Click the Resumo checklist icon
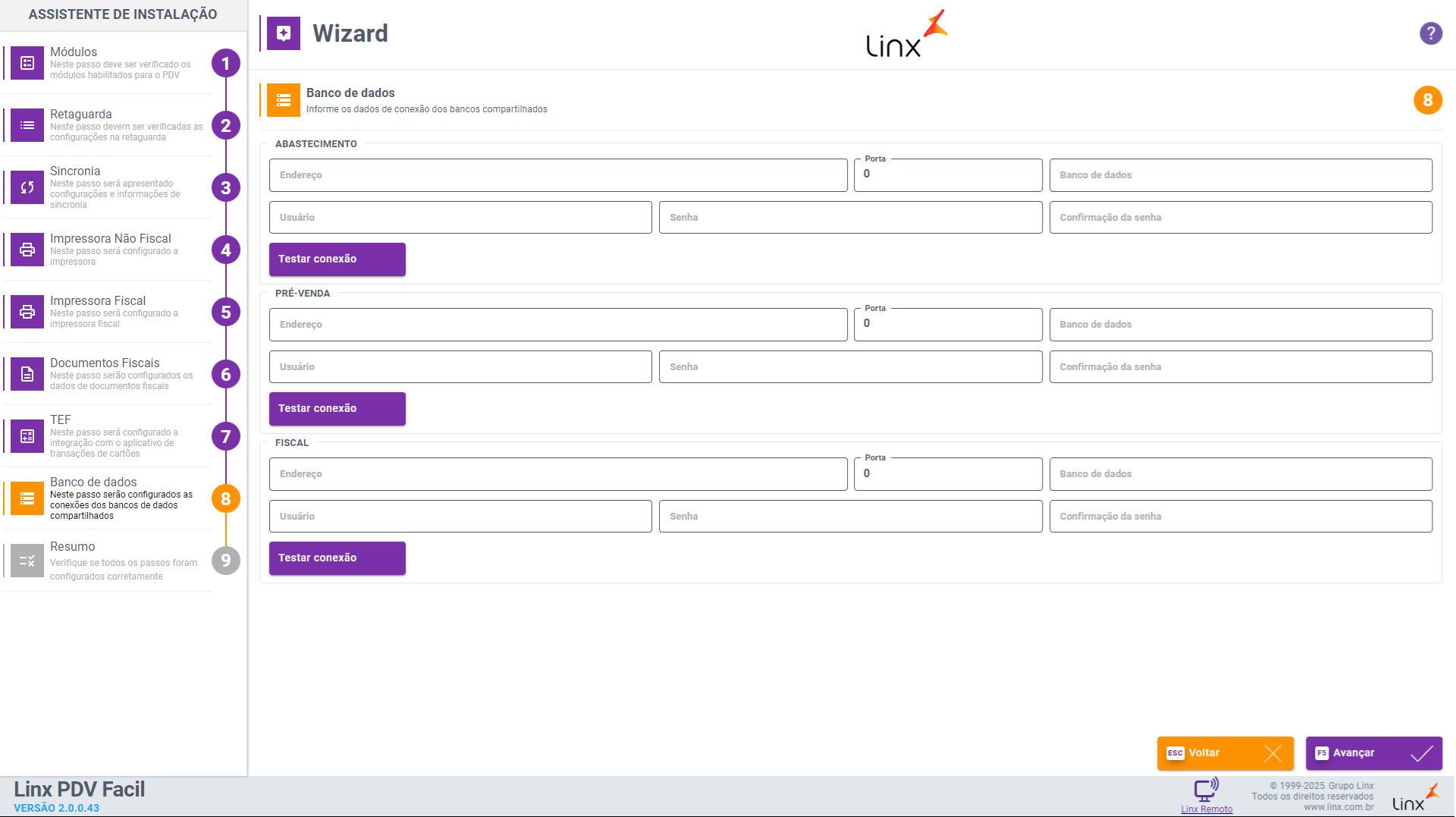The width and height of the screenshot is (1456, 817). click(x=27, y=561)
